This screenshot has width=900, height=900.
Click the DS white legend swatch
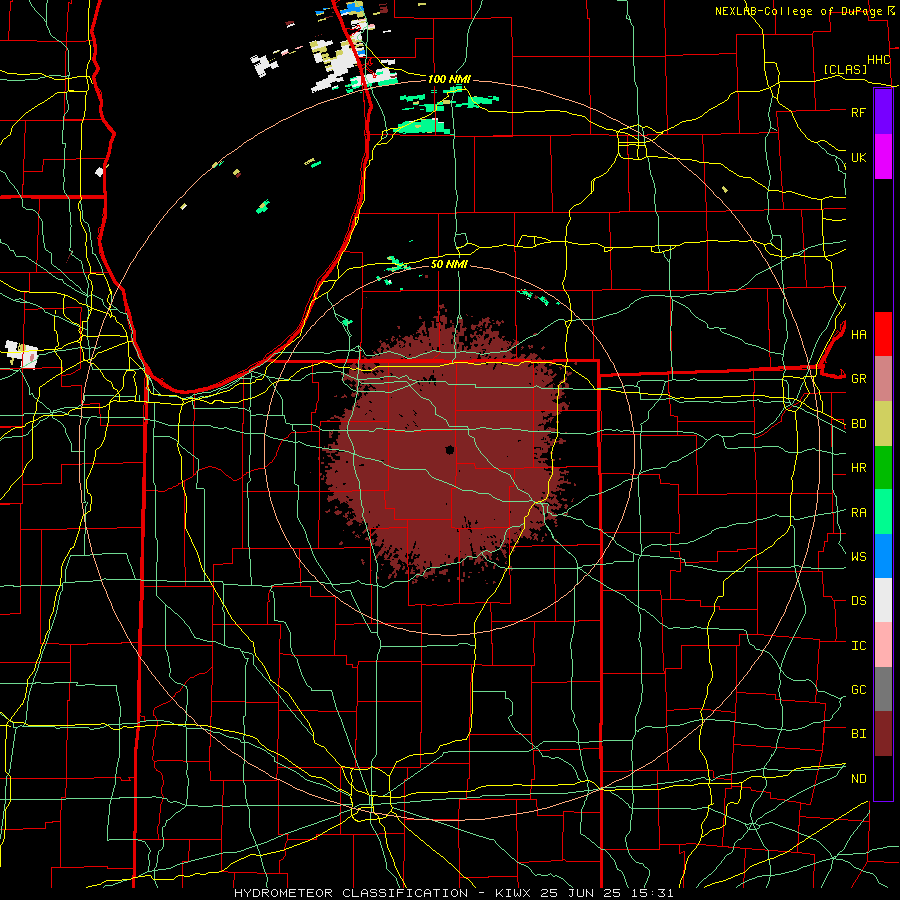(883, 600)
